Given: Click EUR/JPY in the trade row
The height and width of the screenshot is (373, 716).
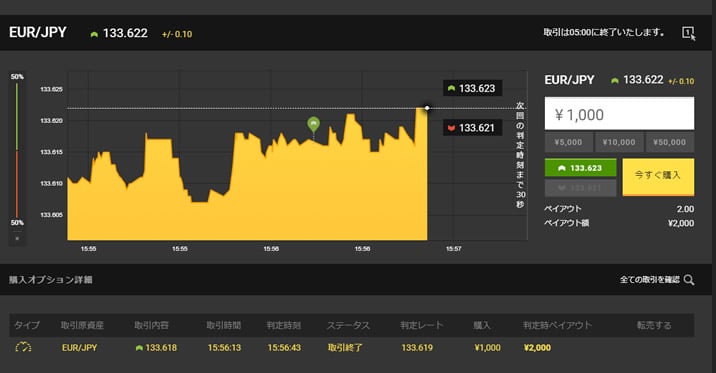Looking at the screenshot, I should [x=79, y=348].
